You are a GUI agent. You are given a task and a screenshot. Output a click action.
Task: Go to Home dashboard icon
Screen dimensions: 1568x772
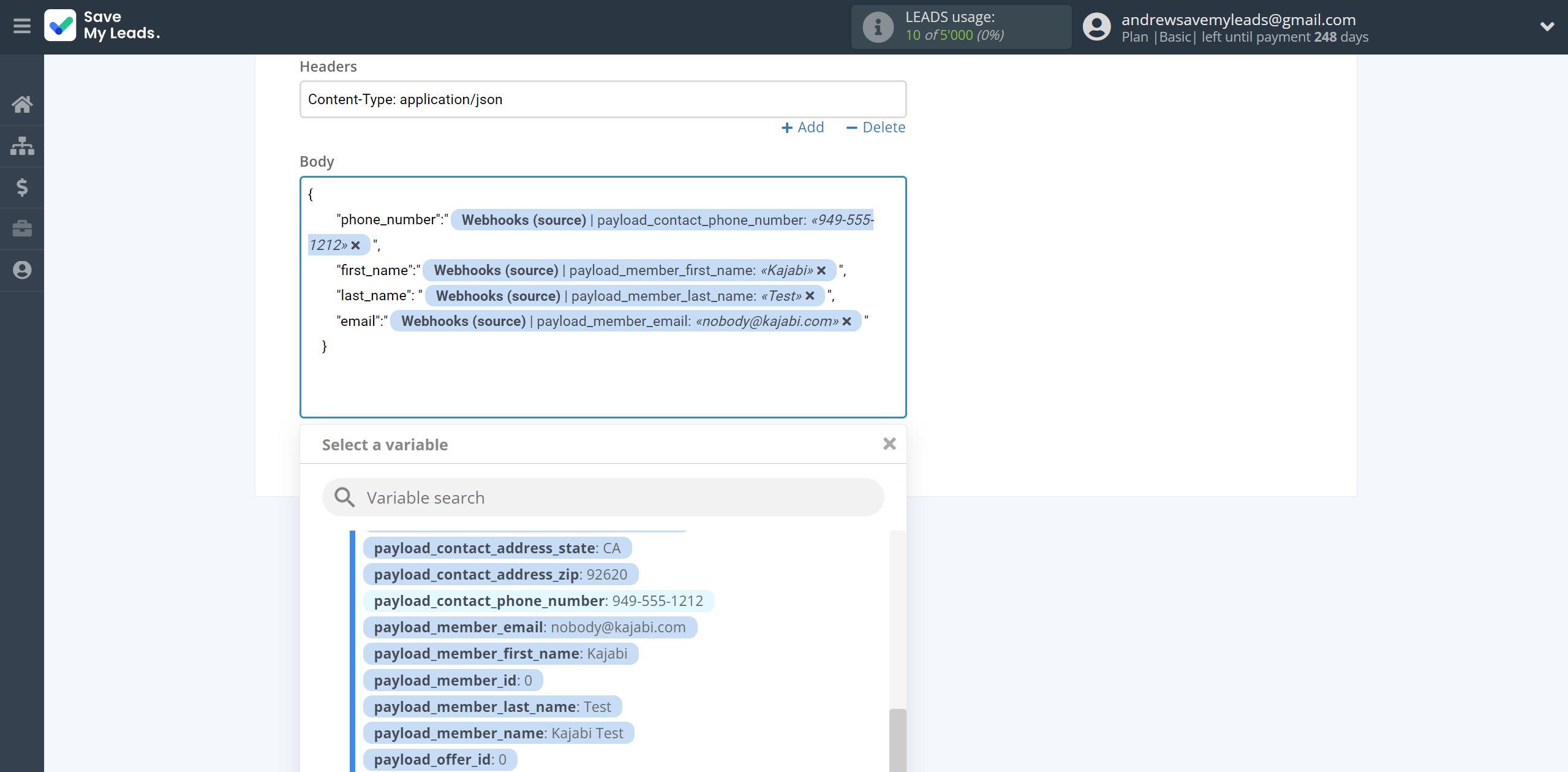tap(22, 104)
